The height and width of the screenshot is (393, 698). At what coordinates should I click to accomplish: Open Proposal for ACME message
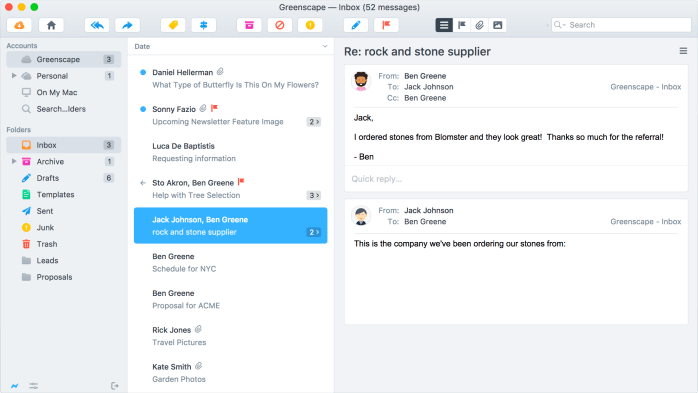pyautogui.click(x=231, y=299)
